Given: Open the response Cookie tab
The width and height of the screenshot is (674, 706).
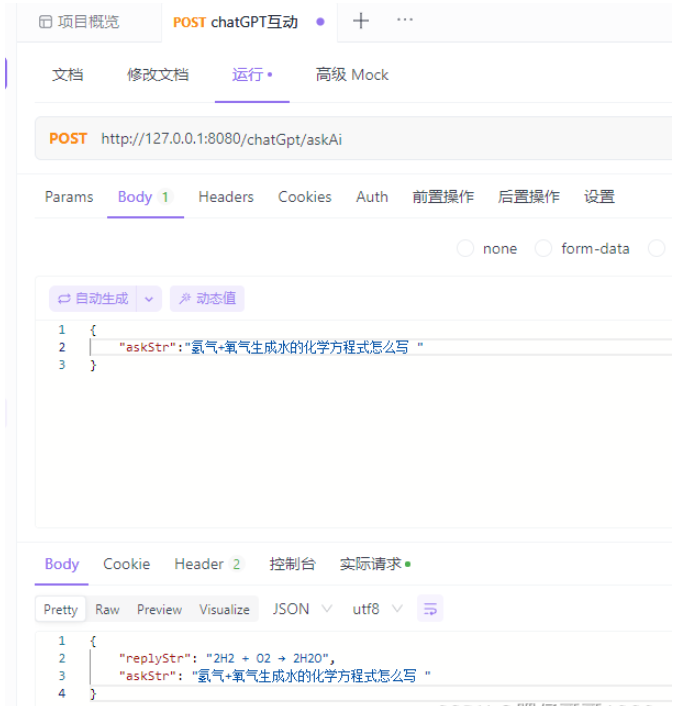Looking at the screenshot, I should tap(127, 564).
